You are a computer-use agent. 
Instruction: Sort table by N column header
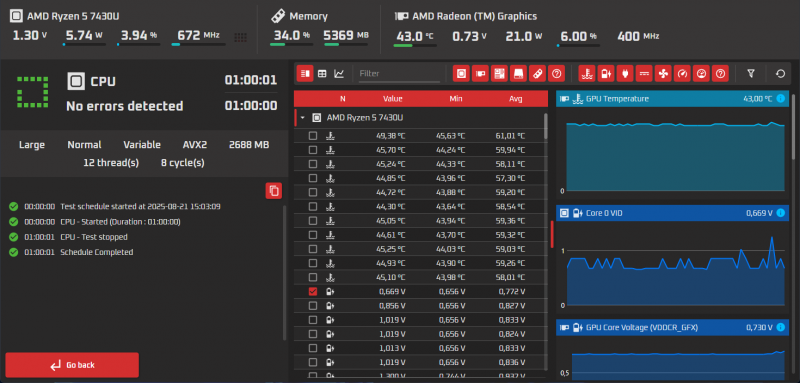tap(342, 98)
